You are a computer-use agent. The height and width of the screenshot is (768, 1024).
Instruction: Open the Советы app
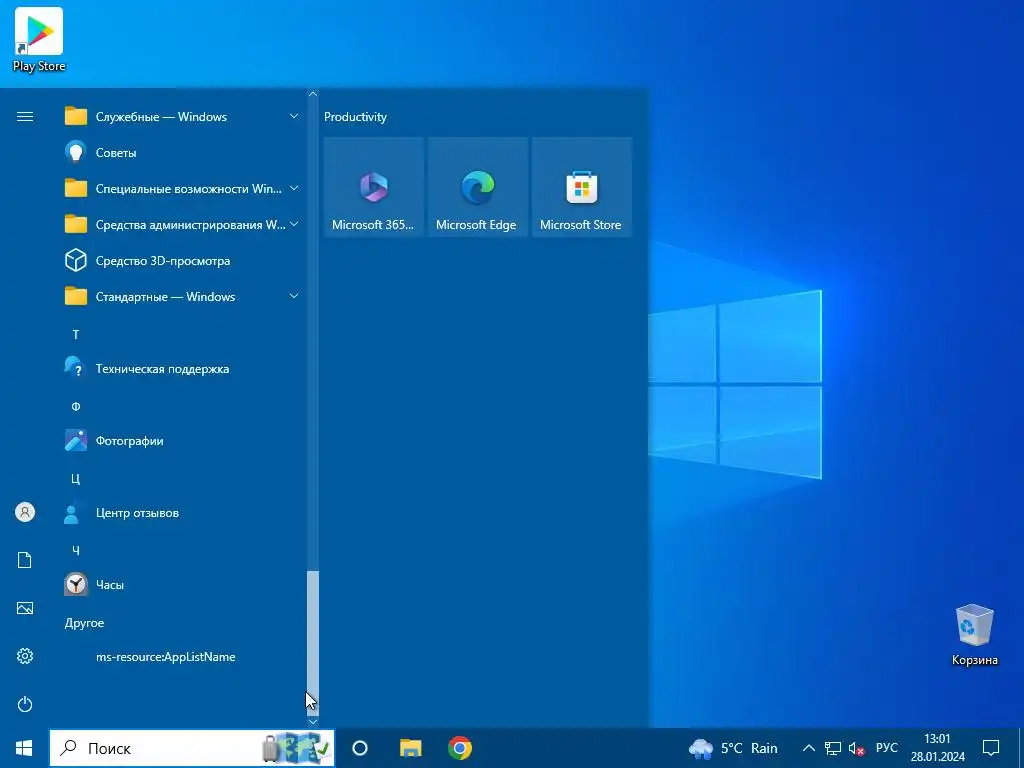[x=183, y=153]
